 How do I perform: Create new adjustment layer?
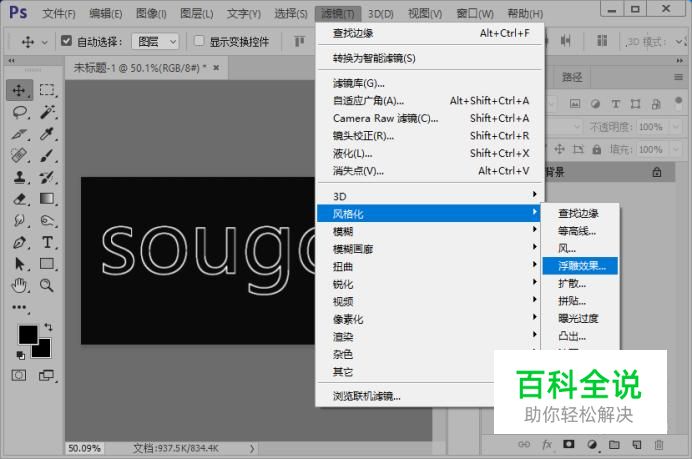(x=592, y=444)
